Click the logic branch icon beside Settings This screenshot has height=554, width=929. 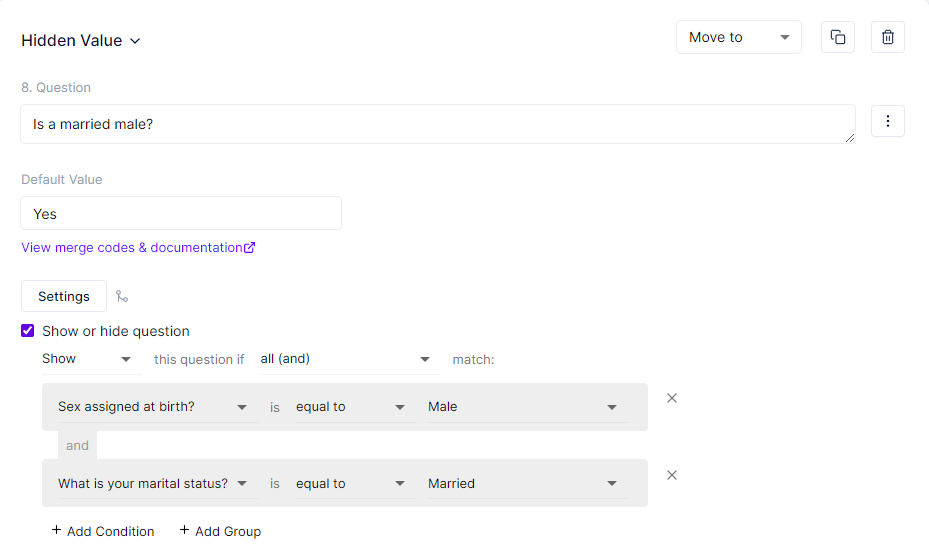pyautogui.click(x=122, y=296)
